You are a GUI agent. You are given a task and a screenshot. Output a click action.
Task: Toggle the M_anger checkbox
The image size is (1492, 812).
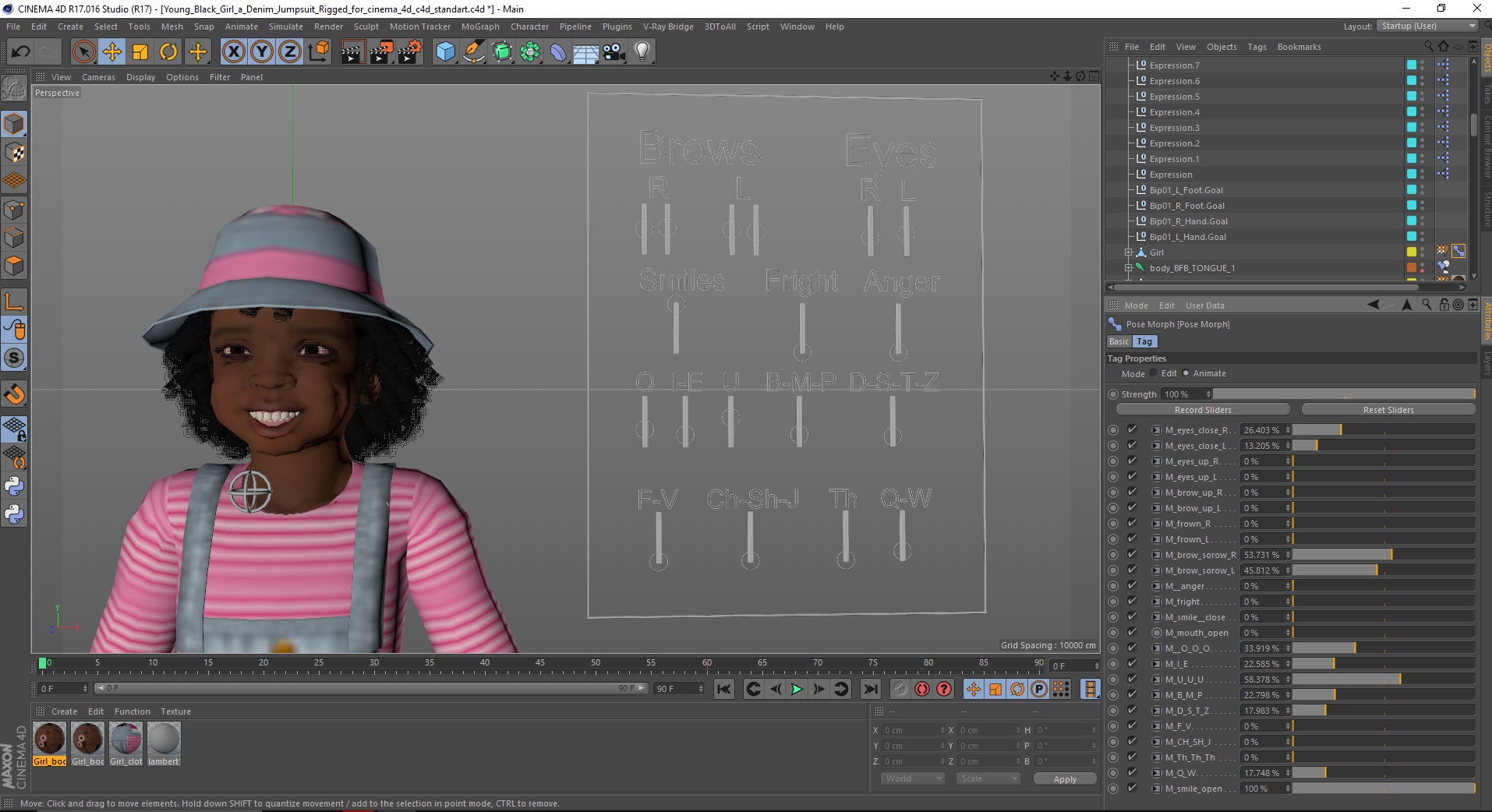[1132, 585]
